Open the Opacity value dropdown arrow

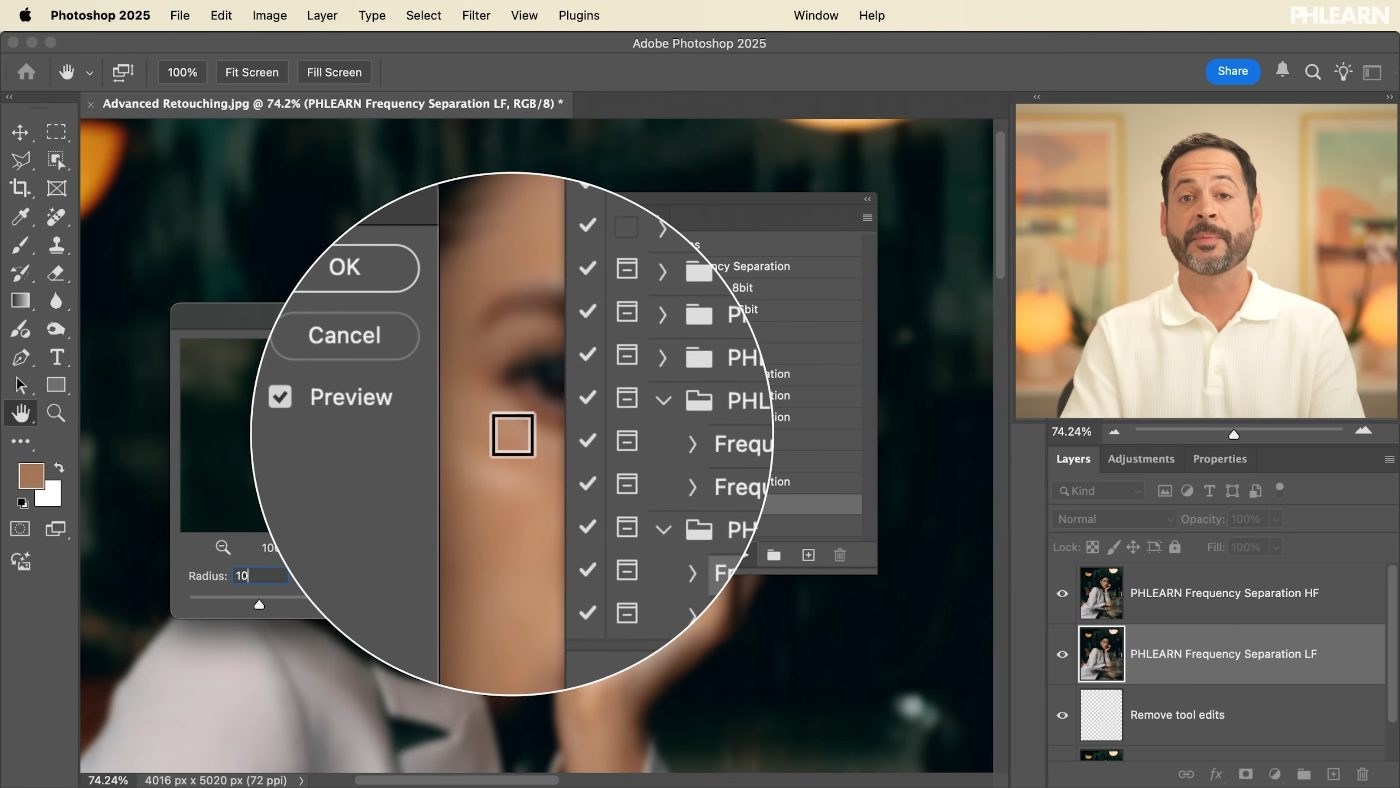pos(1275,519)
